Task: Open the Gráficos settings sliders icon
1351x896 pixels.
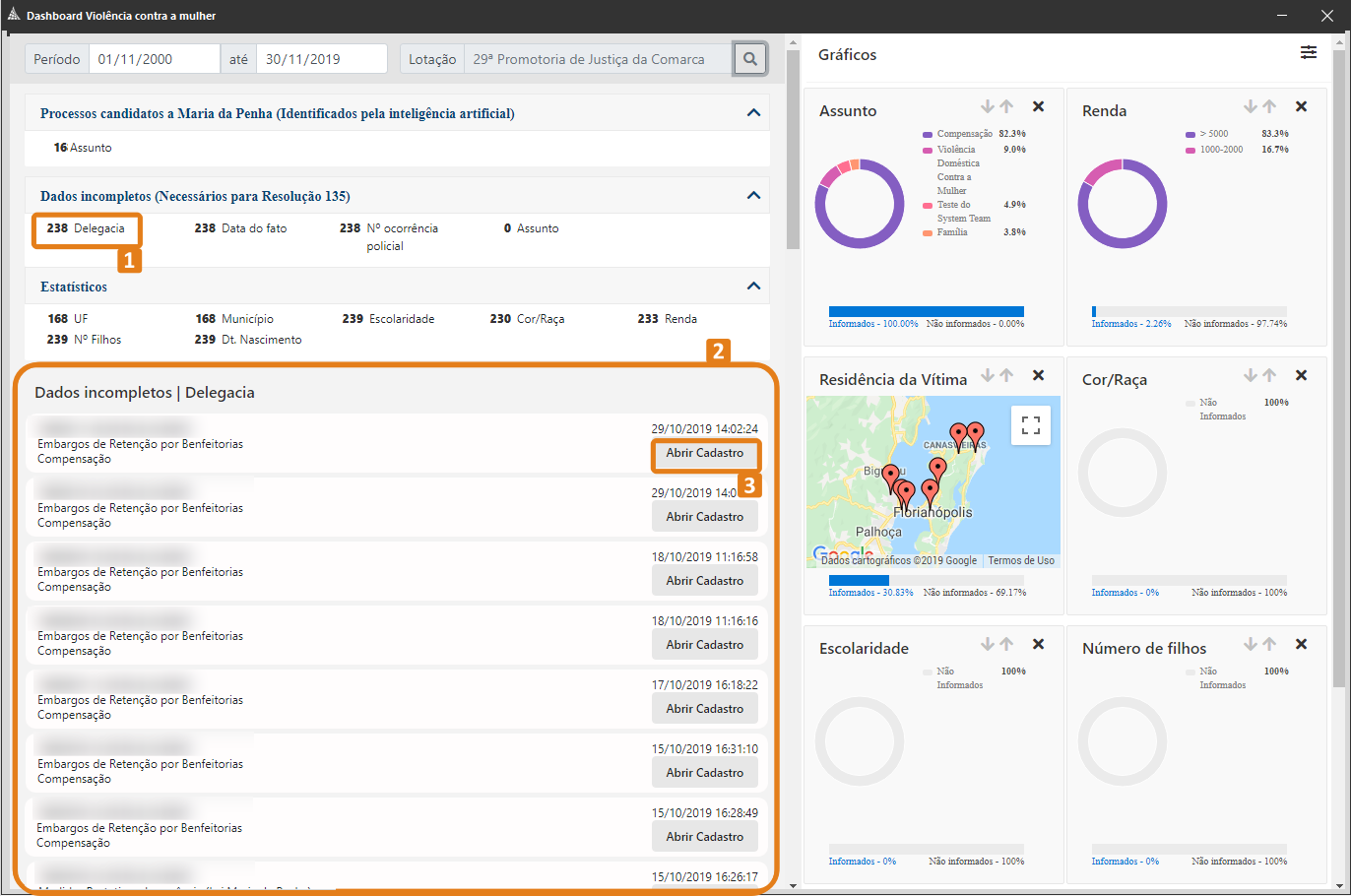Action: coord(1309,52)
